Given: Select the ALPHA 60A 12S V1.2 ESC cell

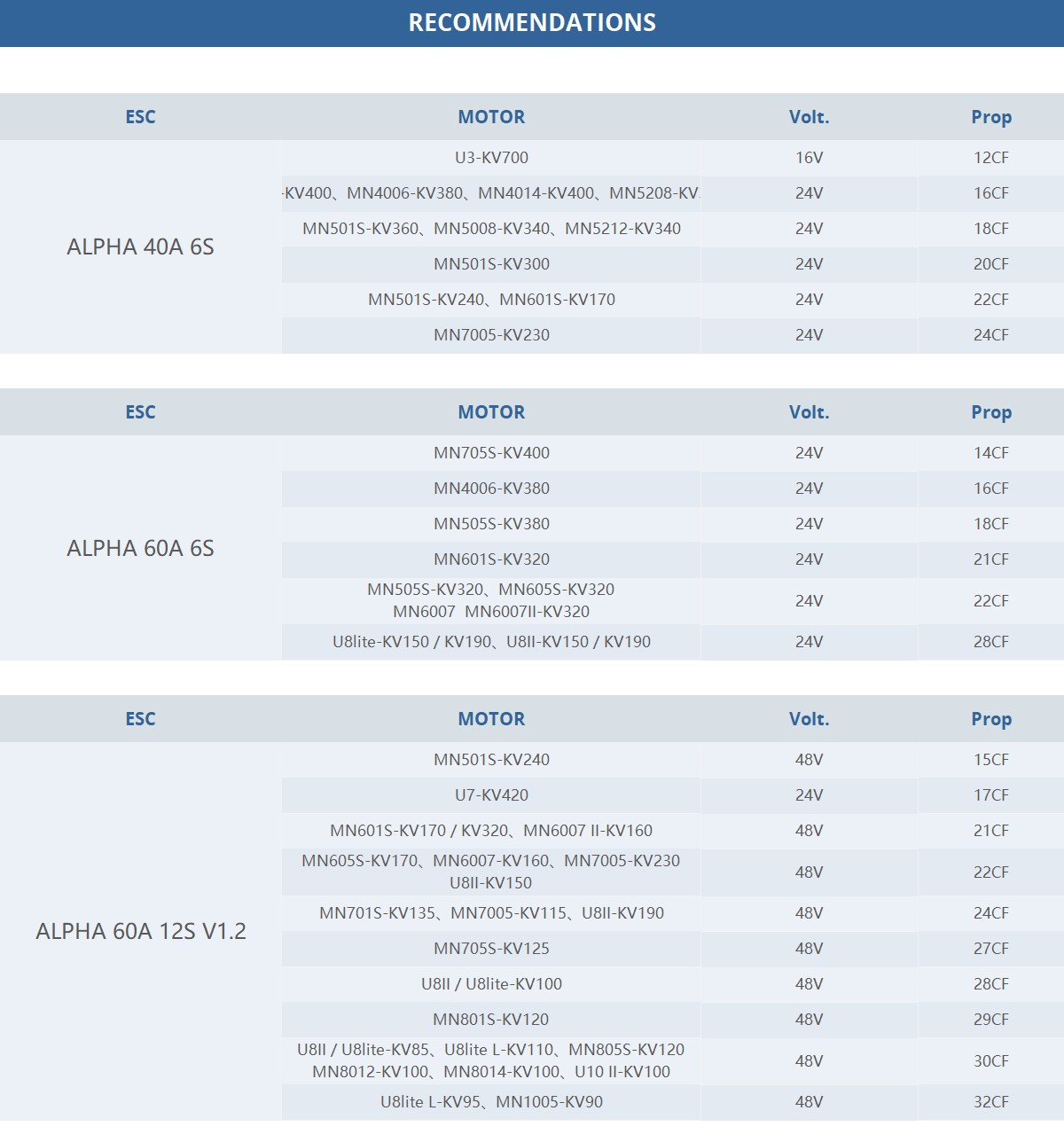Looking at the screenshot, I should pos(140,931).
